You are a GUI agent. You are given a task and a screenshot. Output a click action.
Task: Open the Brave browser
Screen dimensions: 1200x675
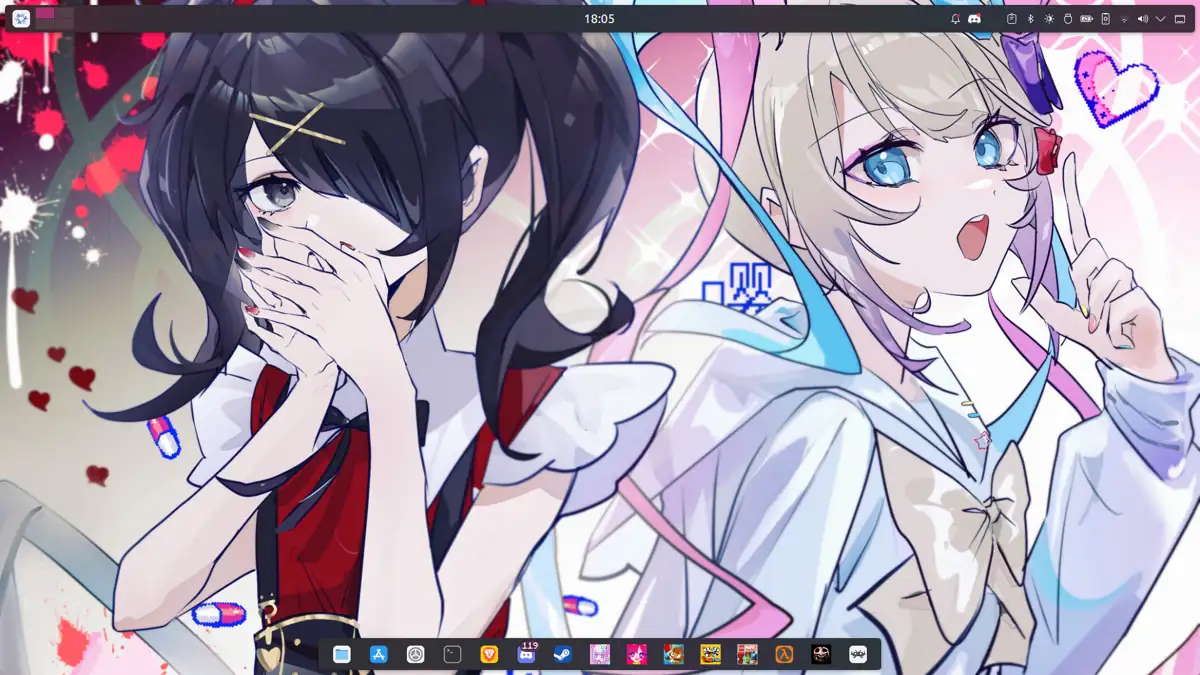[x=489, y=654]
